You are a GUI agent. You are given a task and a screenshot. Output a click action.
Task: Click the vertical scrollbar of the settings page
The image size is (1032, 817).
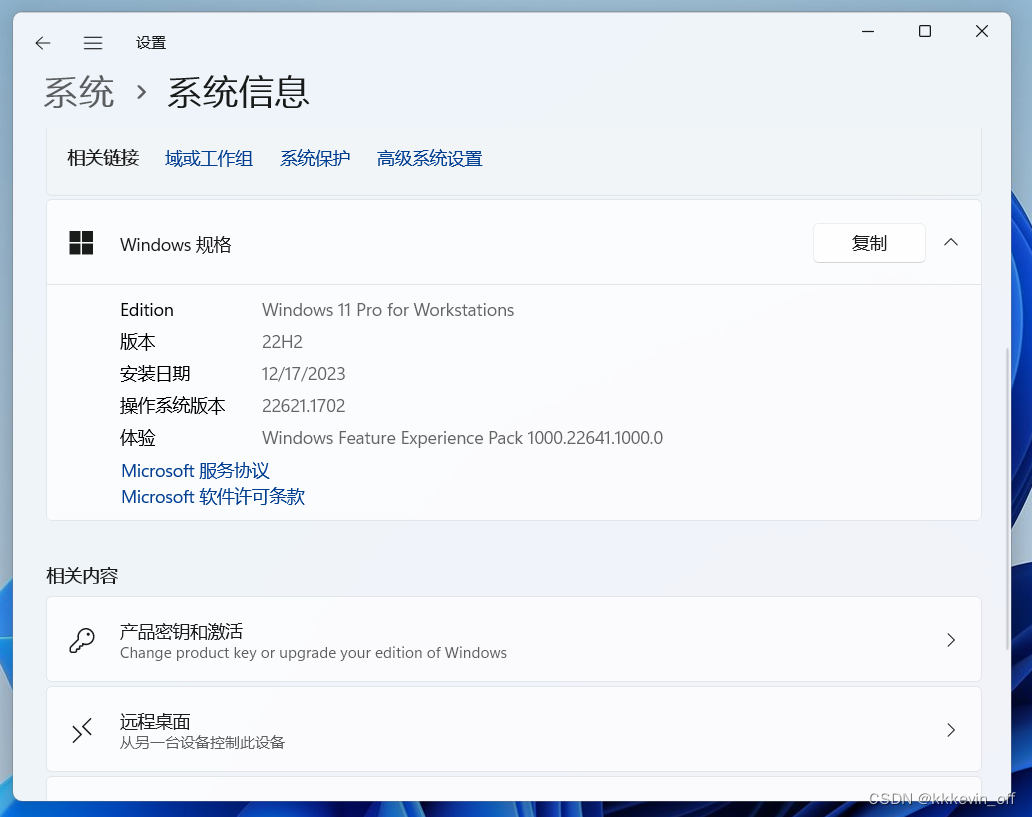[x=1007, y=497]
